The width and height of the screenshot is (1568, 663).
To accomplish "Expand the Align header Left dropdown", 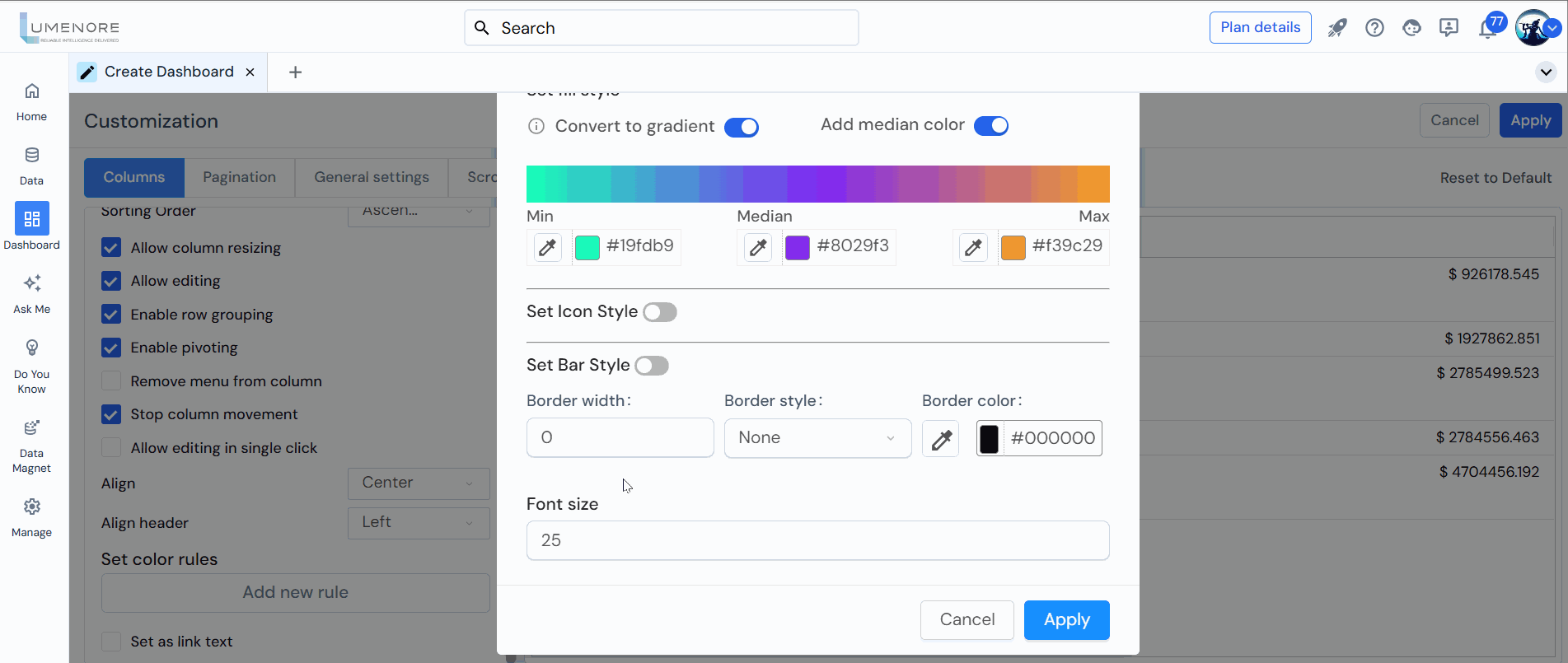I will [419, 523].
